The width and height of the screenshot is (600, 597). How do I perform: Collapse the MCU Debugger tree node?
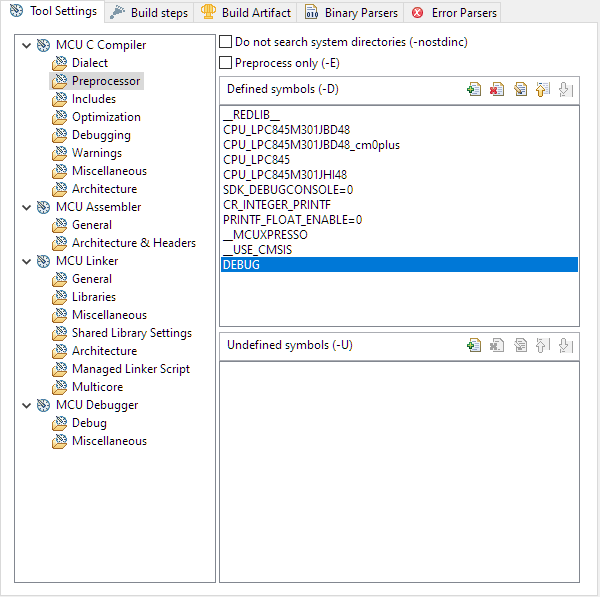click(x=26, y=405)
